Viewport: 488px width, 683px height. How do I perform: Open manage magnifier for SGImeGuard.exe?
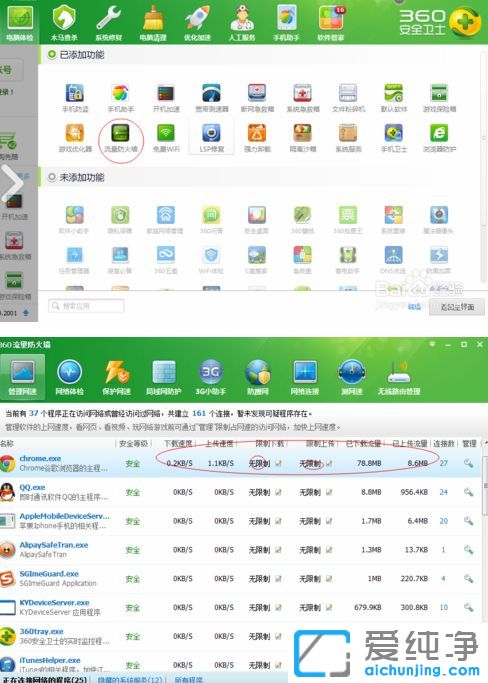click(468, 578)
